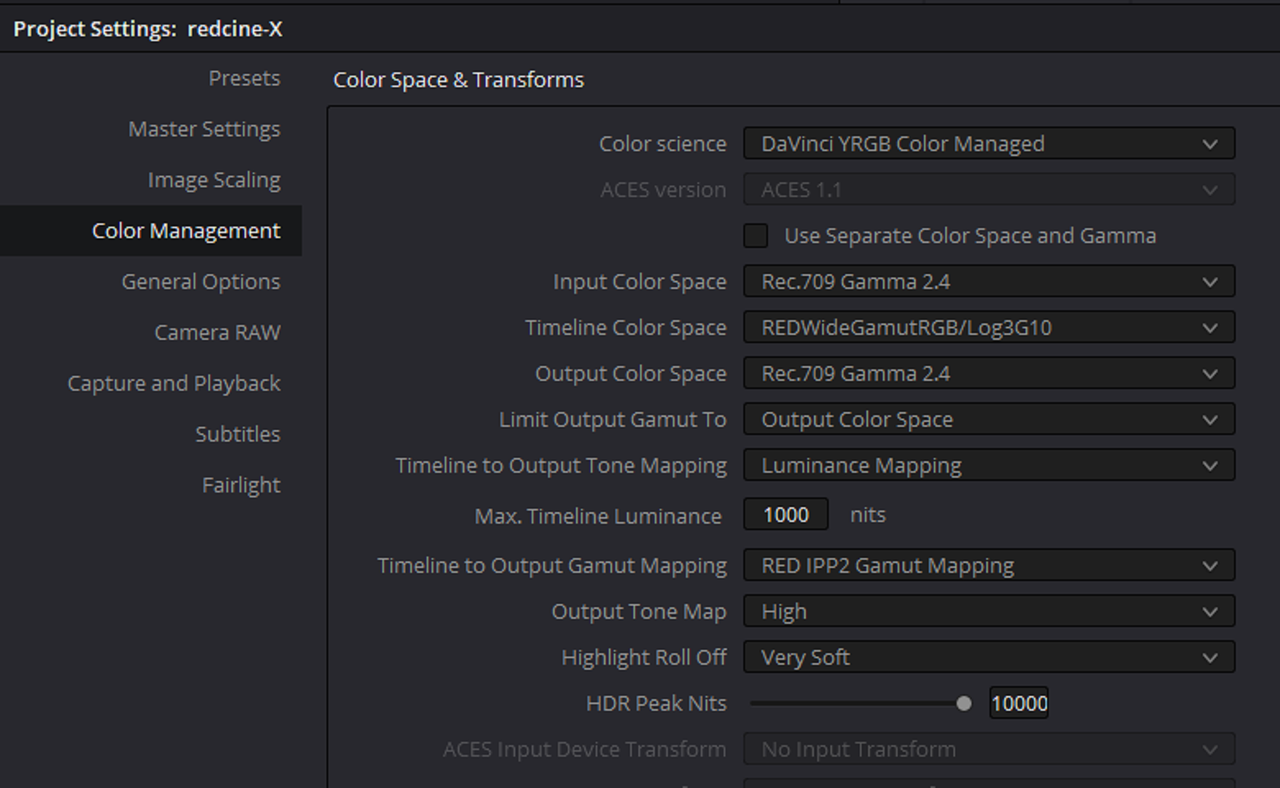Open the Master Settings section

pyautogui.click(x=204, y=129)
